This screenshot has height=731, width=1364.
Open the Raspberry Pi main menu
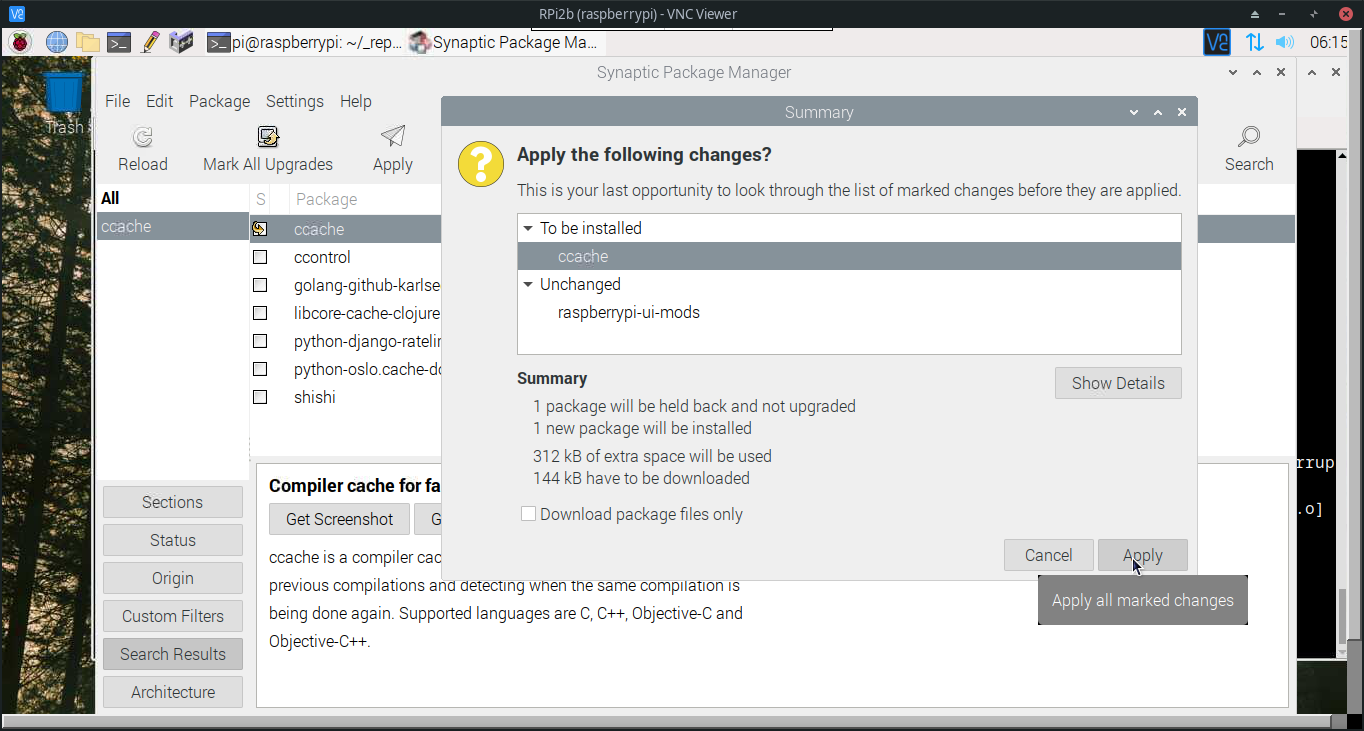20,42
